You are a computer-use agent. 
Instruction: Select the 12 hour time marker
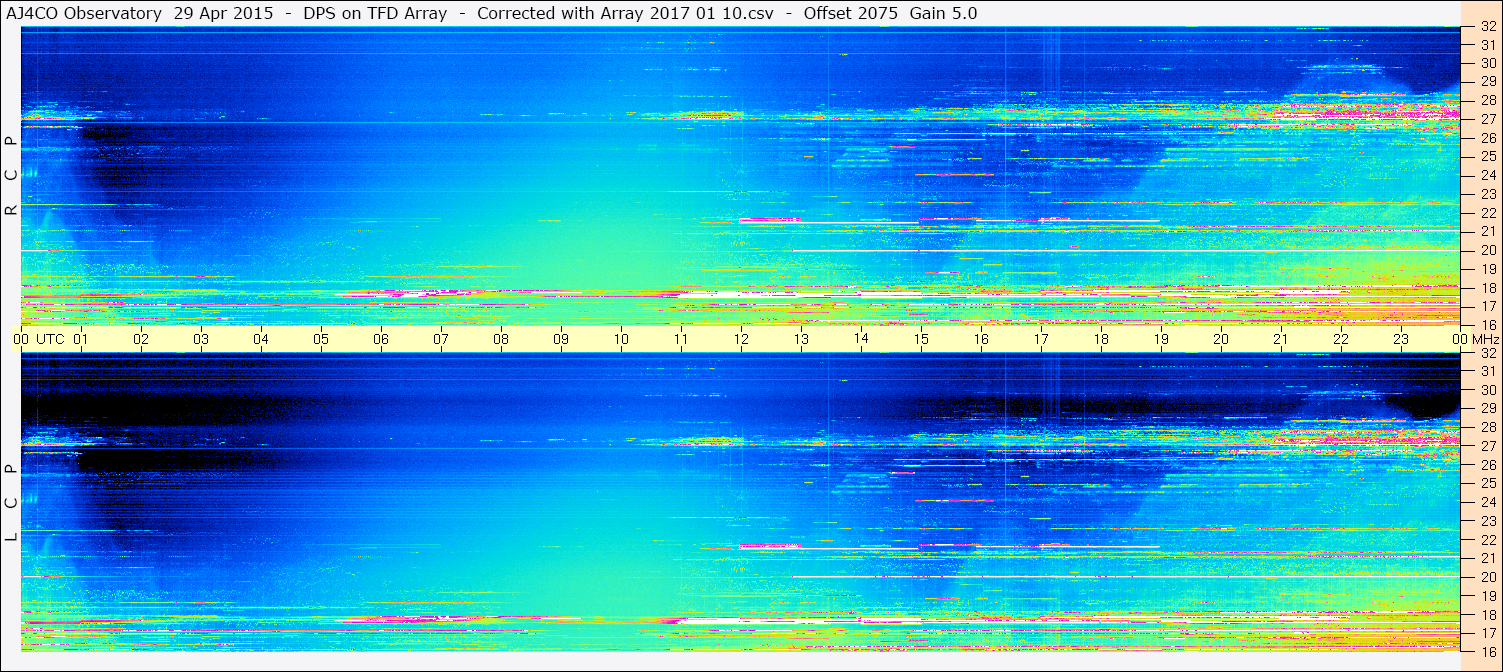point(741,339)
